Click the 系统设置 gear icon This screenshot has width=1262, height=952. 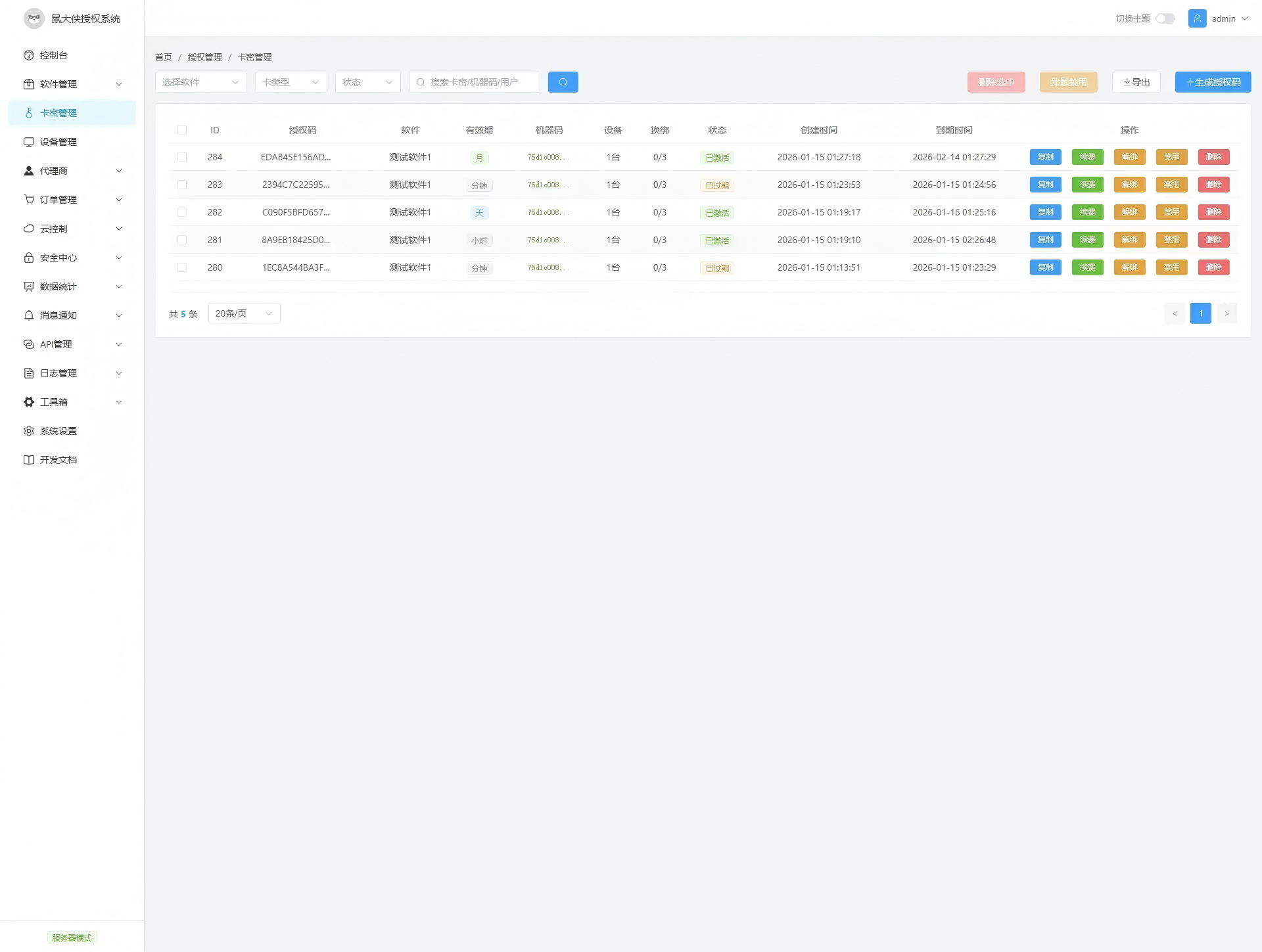29,431
